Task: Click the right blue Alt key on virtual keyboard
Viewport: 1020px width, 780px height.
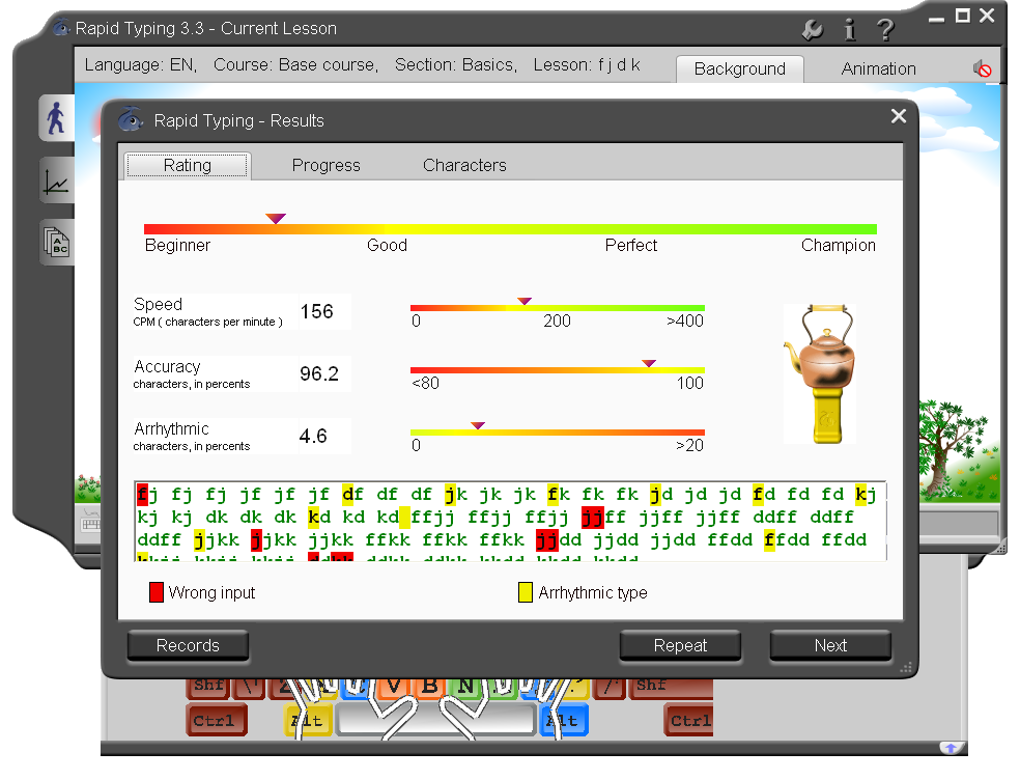Action: pos(565,720)
